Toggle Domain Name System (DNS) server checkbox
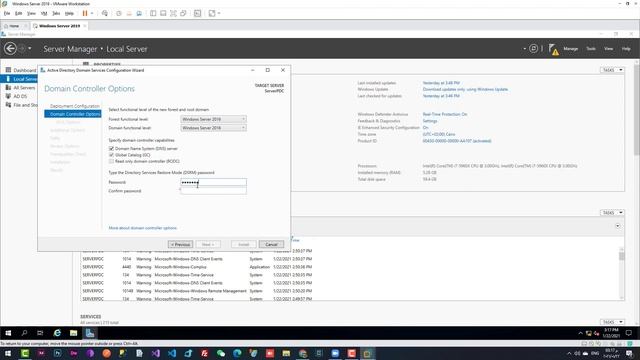640x360 pixels. 111,149
